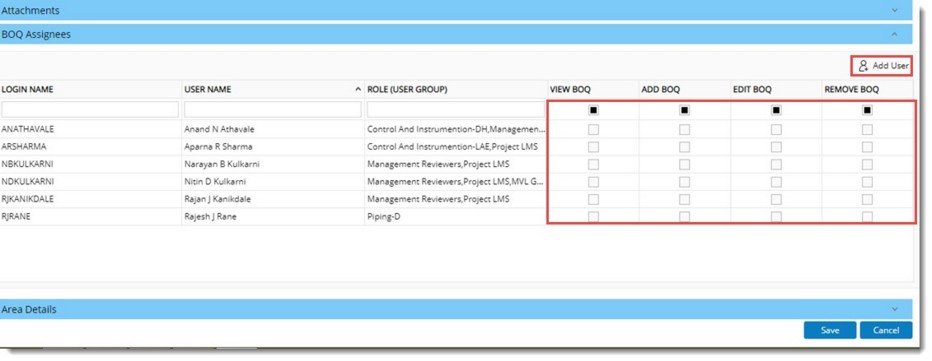
Task: Check REMOVE BOQ for ARSHARMA
Action: pos(868,146)
